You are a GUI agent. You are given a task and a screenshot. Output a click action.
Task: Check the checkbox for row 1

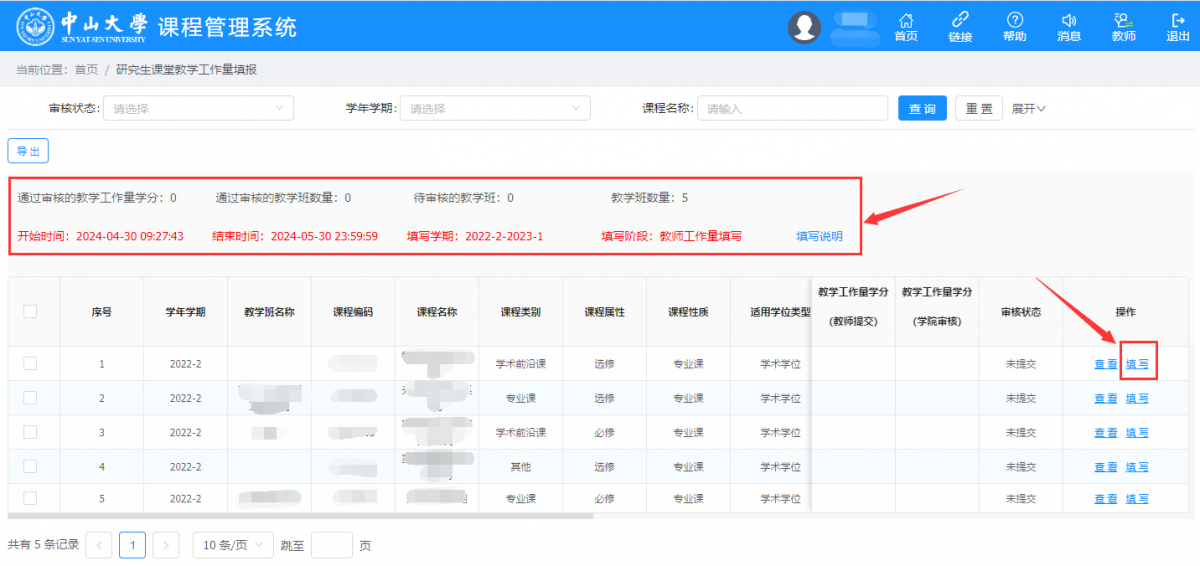[x=30, y=364]
